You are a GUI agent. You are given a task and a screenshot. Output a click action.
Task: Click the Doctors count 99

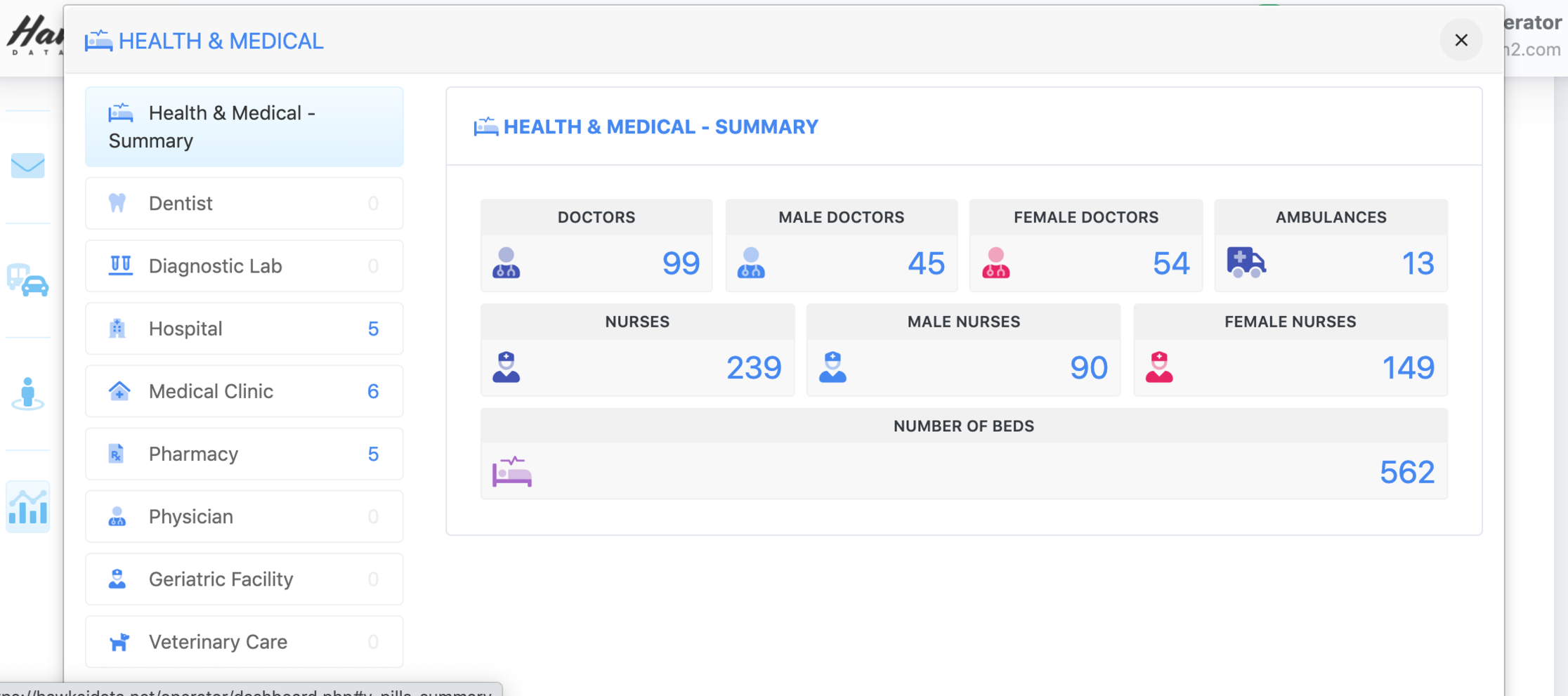pos(681,263)
